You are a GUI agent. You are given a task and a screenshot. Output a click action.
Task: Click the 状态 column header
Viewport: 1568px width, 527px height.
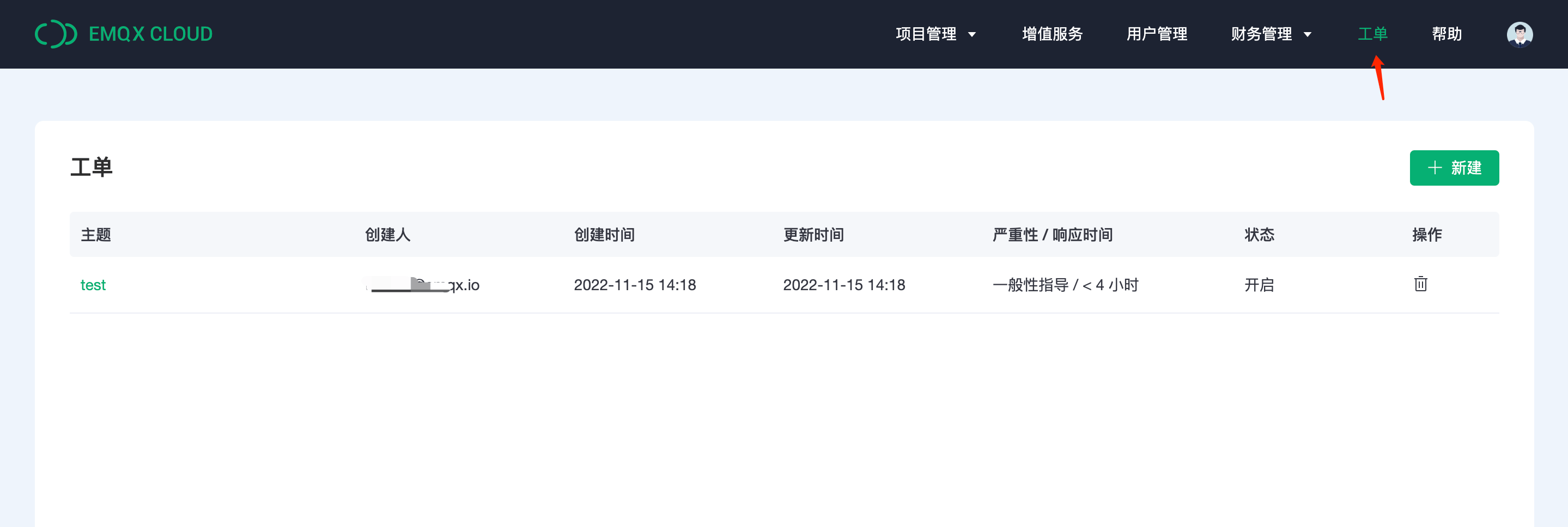click(x=1259, y=235)
